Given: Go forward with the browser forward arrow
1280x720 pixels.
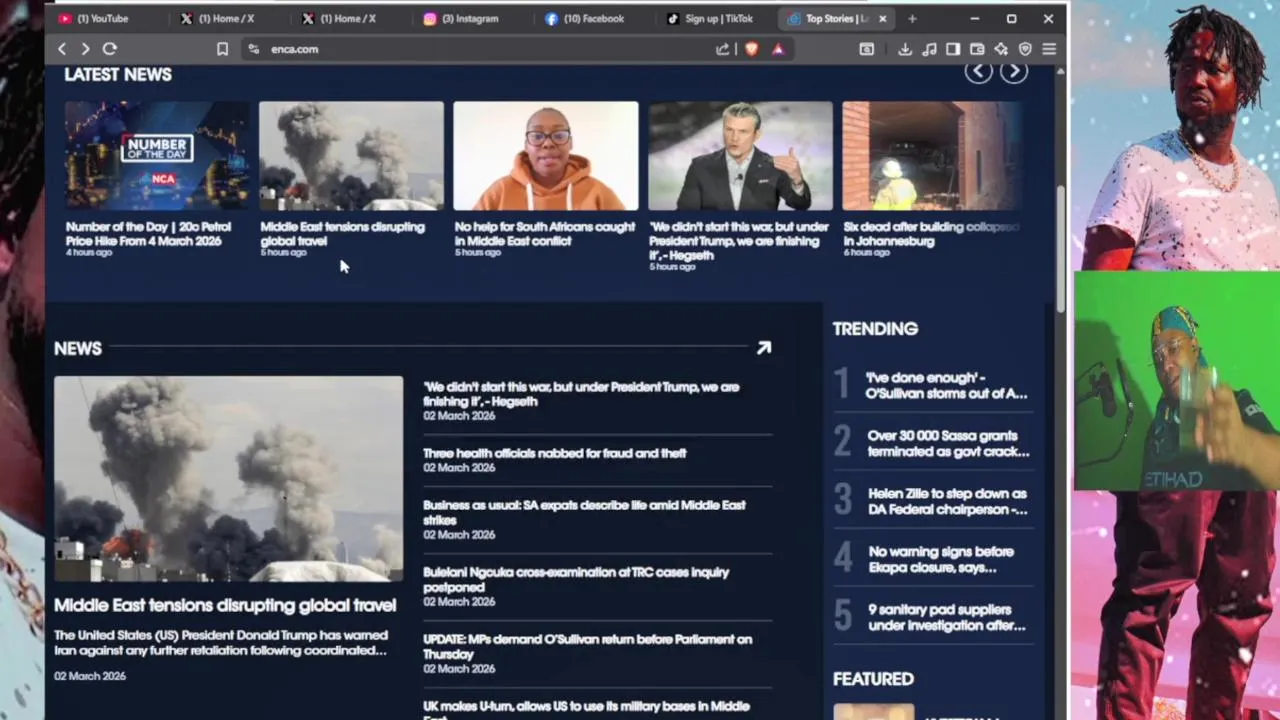Looking at the screenshot, I should (x=85, y=49).
